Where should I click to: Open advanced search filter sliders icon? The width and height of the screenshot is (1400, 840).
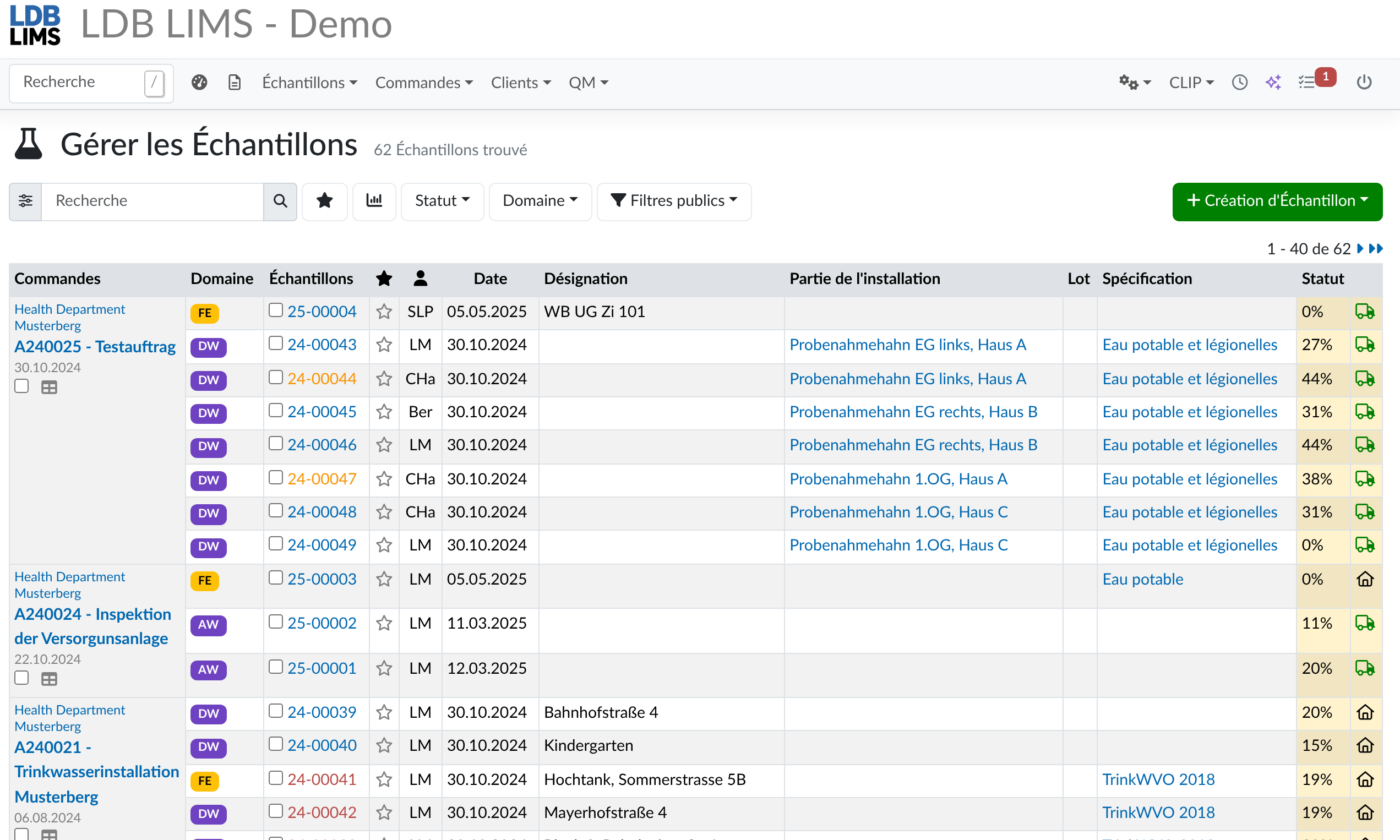(x=25, y=201)
